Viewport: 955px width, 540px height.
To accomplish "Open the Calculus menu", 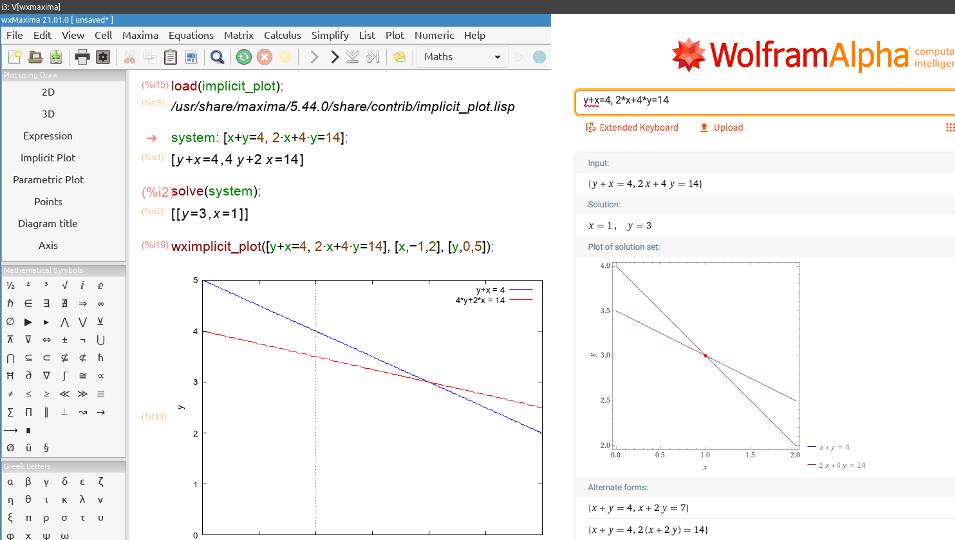I will coord(283,35).
